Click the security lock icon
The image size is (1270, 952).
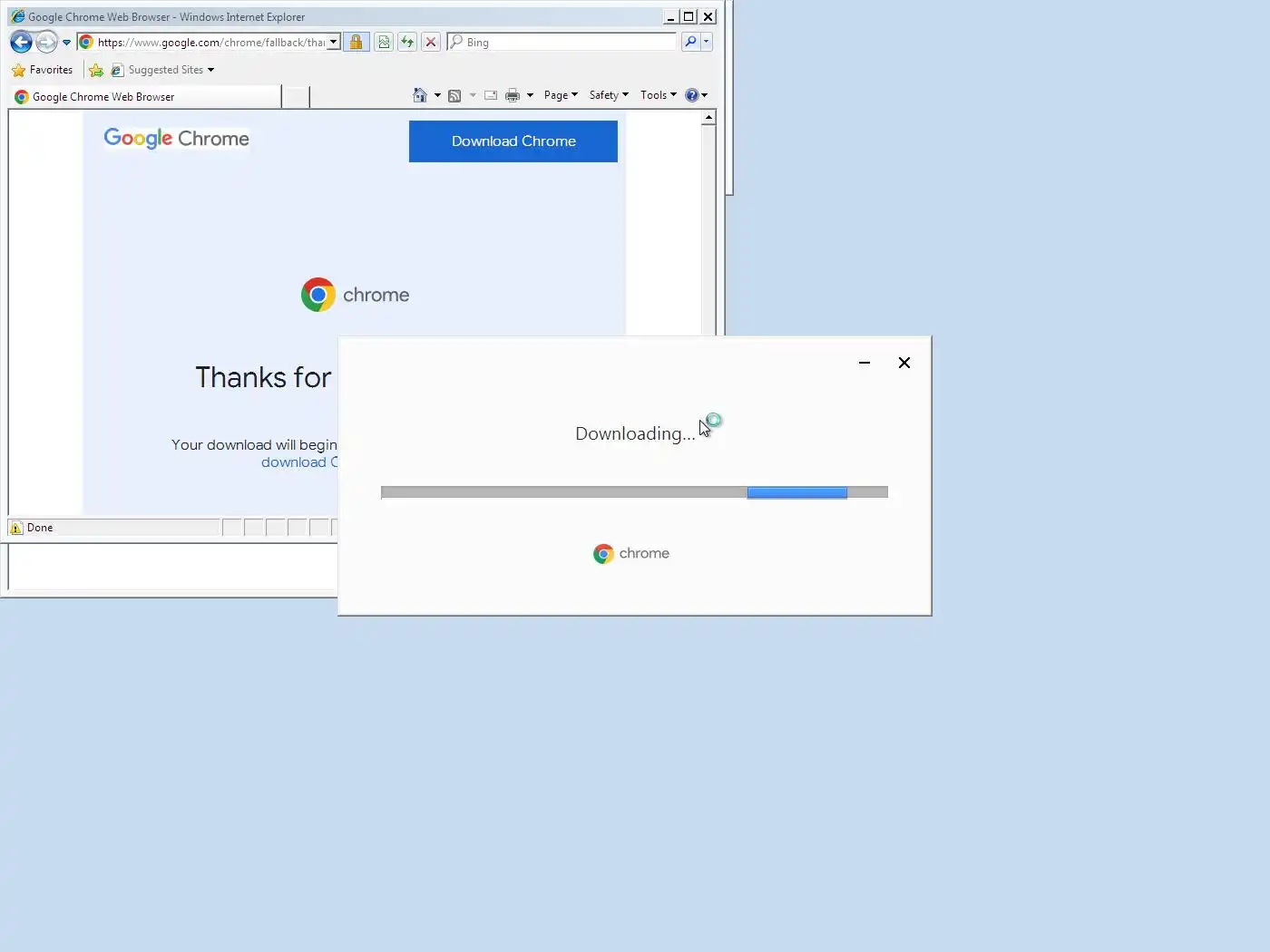(357, 43)
